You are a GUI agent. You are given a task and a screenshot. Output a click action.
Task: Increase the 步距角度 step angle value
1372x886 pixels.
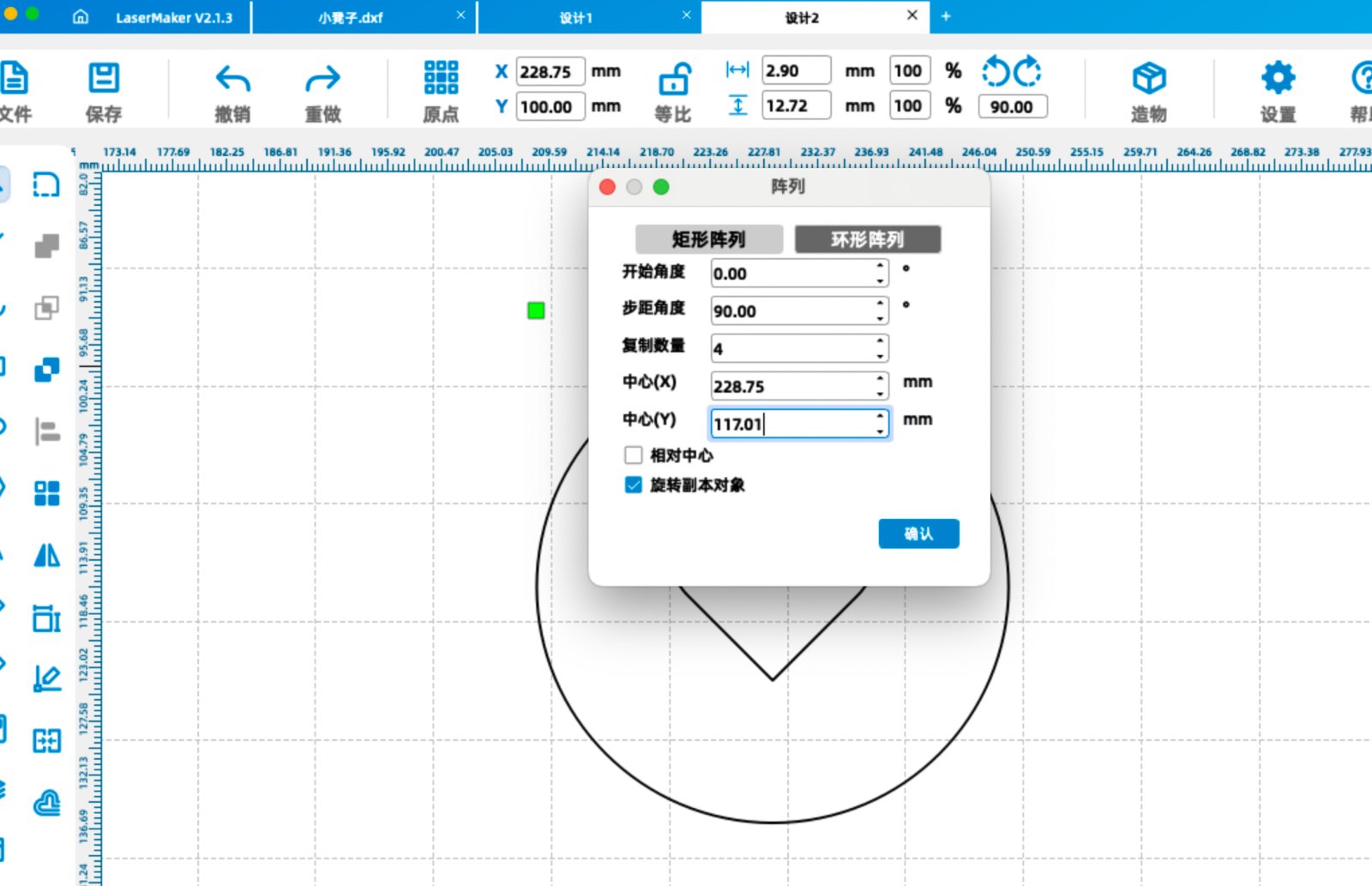[881, 304]
